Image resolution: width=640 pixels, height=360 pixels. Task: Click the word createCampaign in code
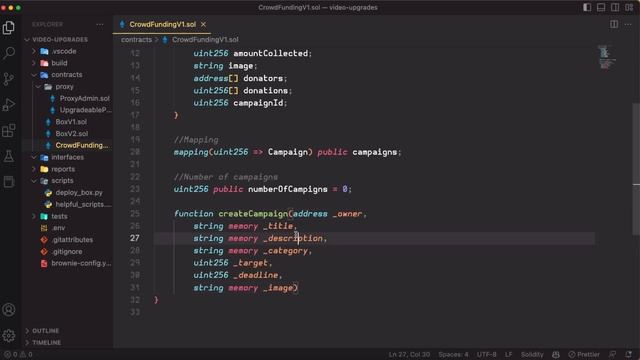(x=253, y=214)
